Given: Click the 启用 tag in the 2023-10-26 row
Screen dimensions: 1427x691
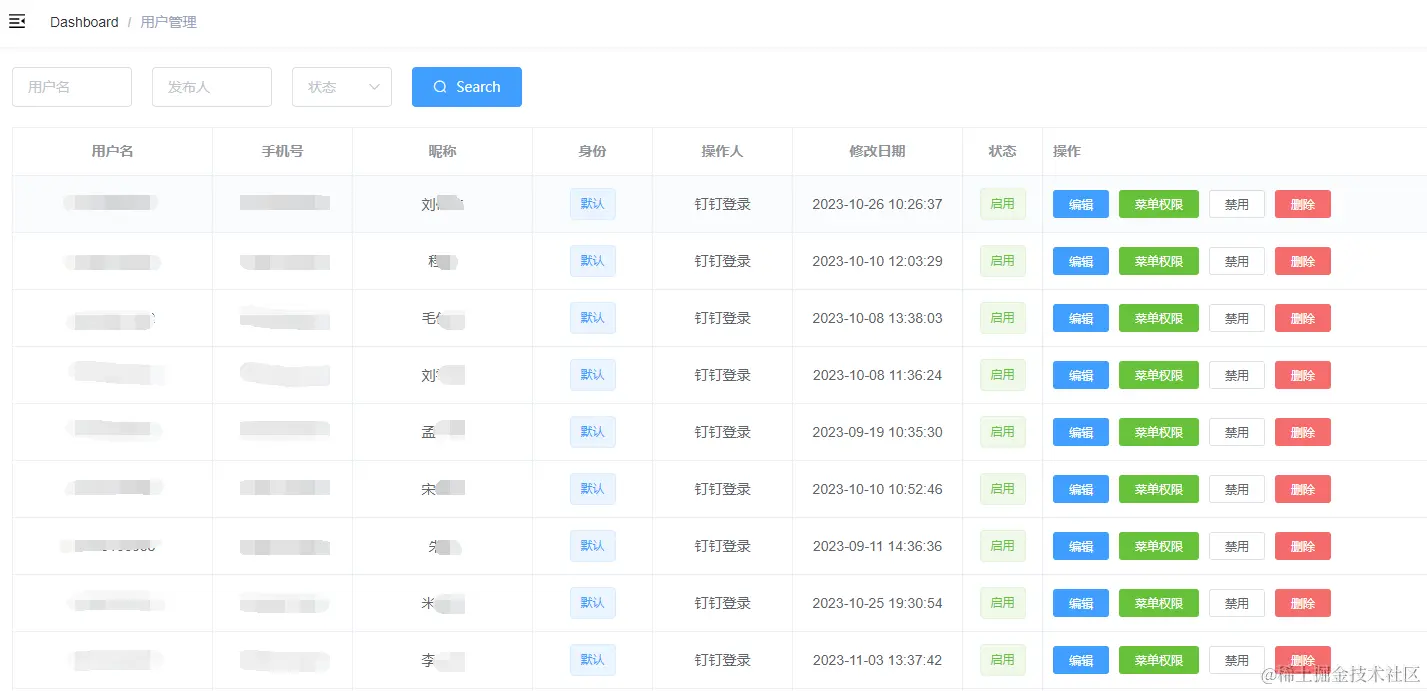Looking at the screenshot, I should 1002,204.
